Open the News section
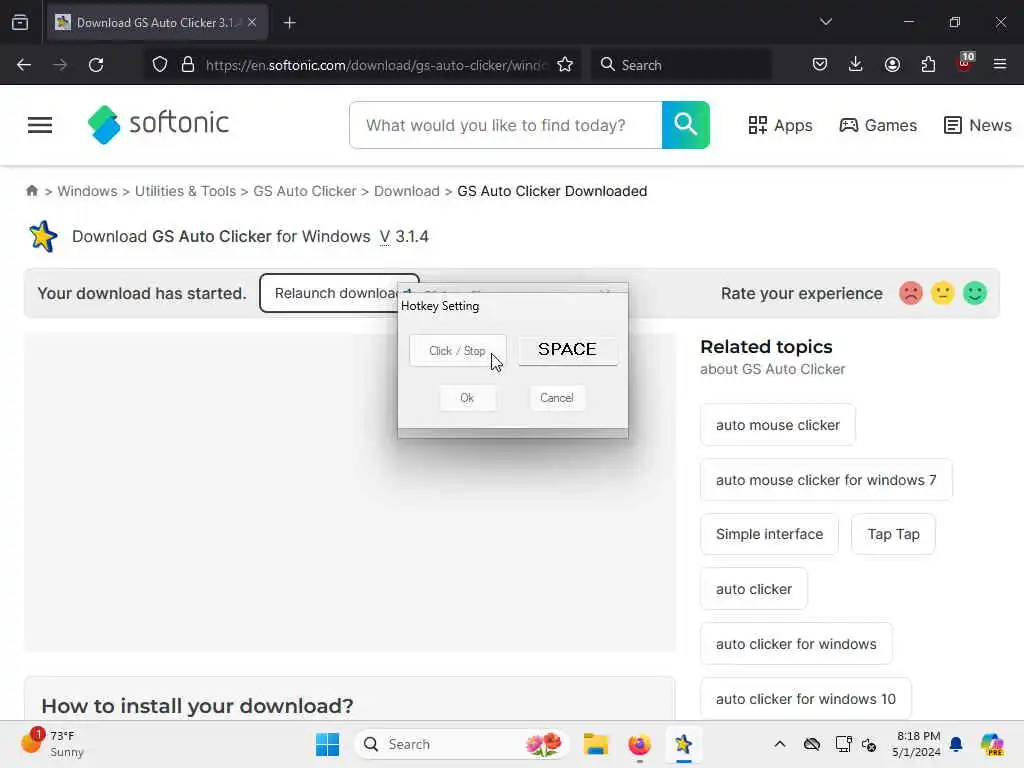The image size is (1024, 768). 978,125
